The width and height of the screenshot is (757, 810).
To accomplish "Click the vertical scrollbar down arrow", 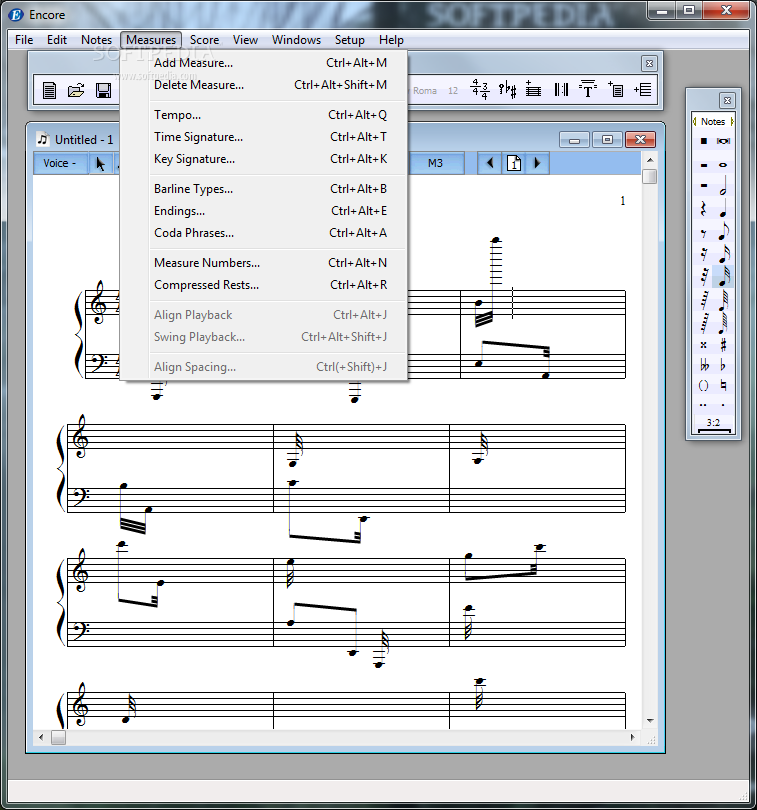I will pyautogui.click(x=650, y=721).
